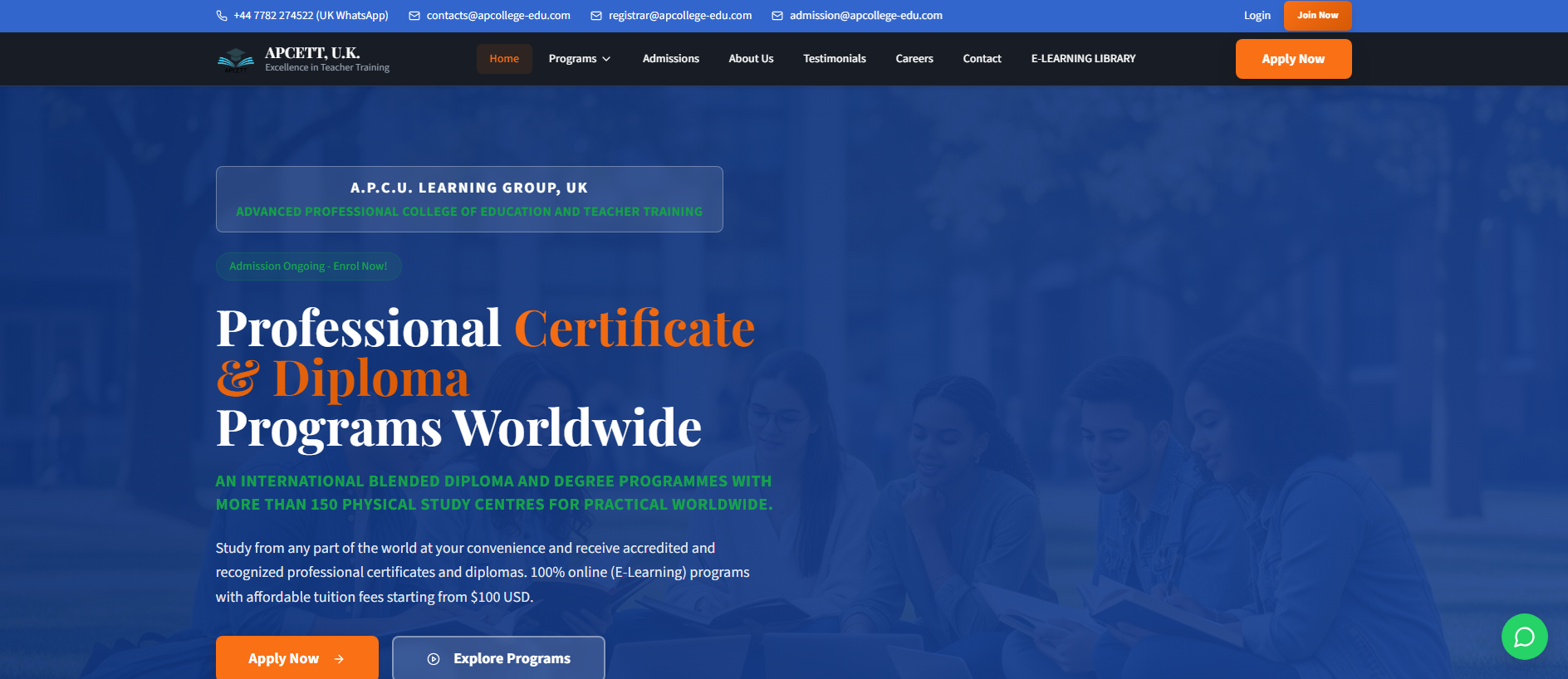Click the phone icon beside WhatsApp number

(222, 16)
